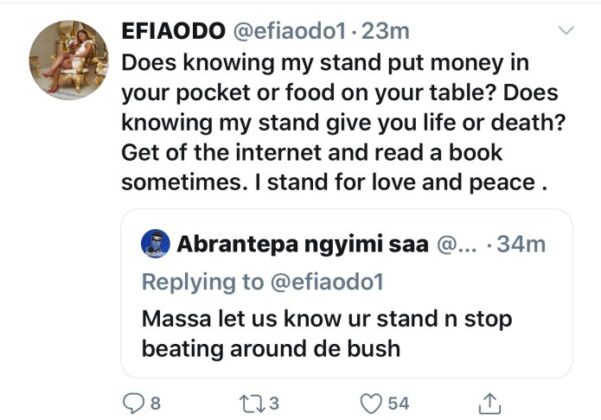Click the EFIAODO display name
This screenshot has width=601, height=420.
pyautogui.click(x=174, y=32)
